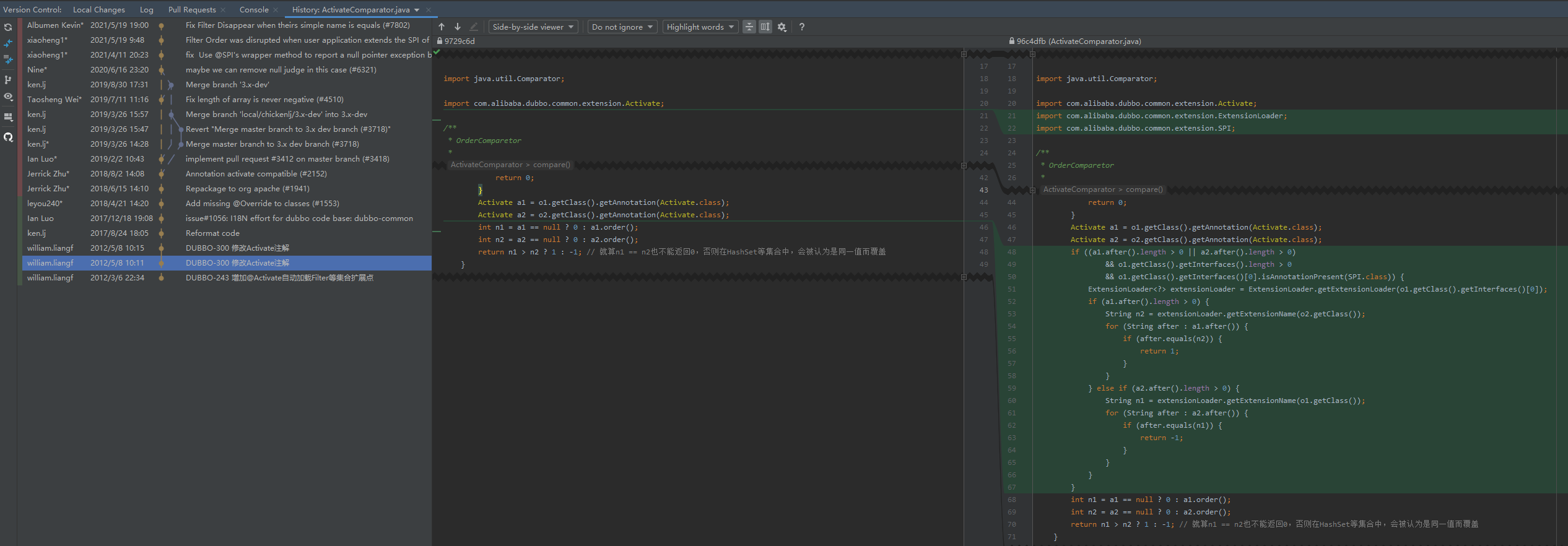Expand folded region beside right ActivateComparator breadcrumb
Image resolution: width=1568 pixels, height=546 pixels.
click(1032, 190)
